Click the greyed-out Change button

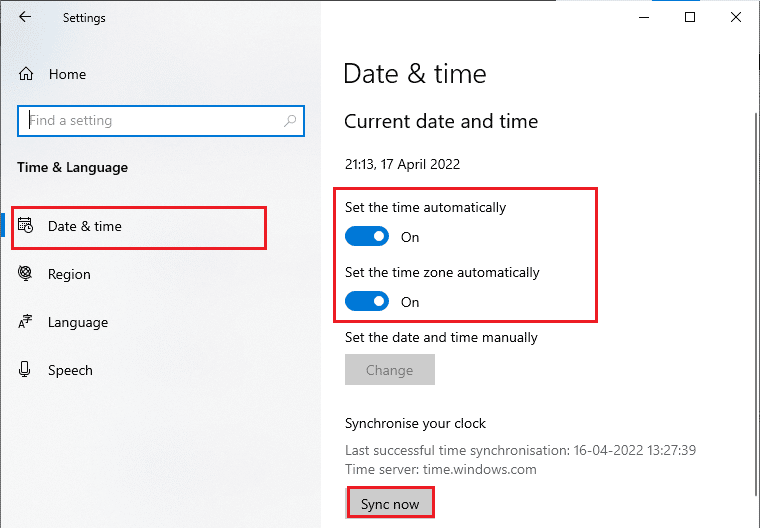click(x=390, y=370)
